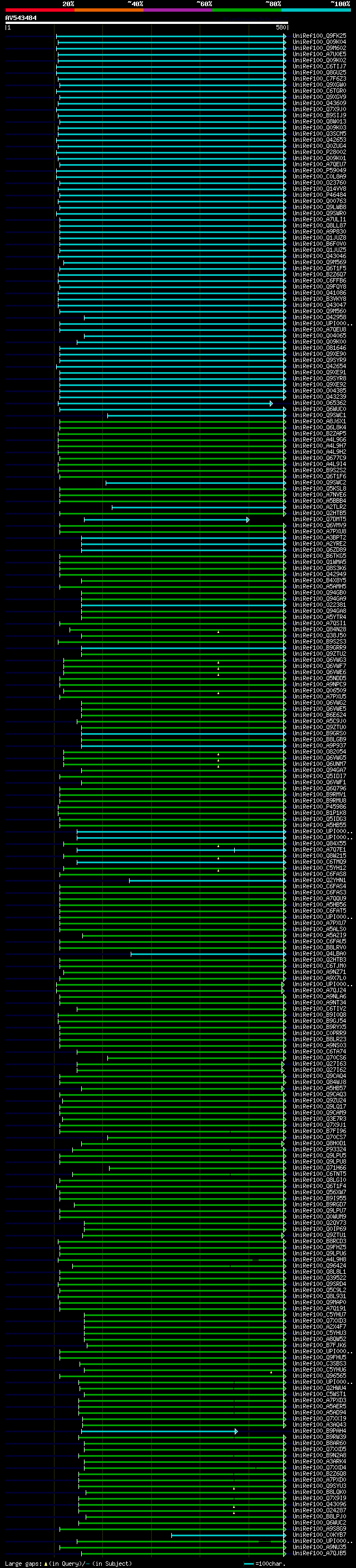Select the UniRef100_Q04065 label
The image size is (356, 1568).
tap(319, 336)
